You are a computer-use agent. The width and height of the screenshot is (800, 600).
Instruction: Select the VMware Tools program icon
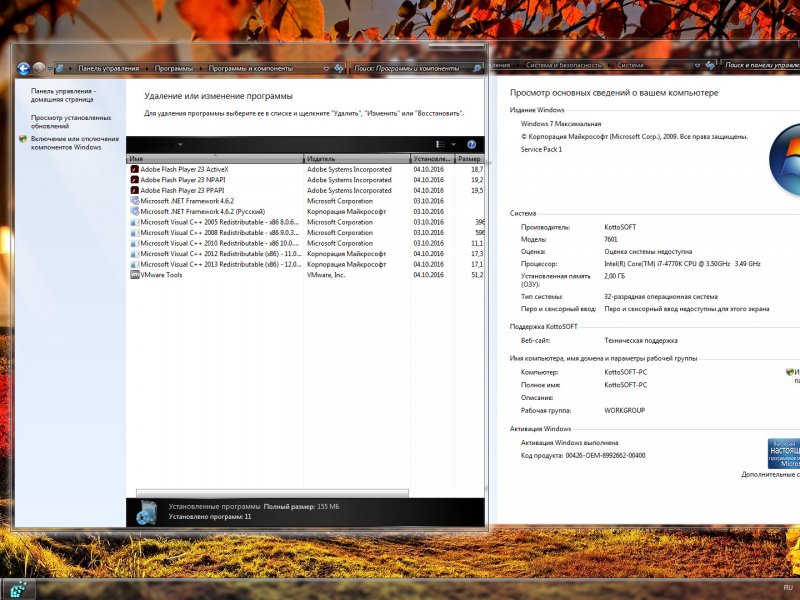pos(135,274)
